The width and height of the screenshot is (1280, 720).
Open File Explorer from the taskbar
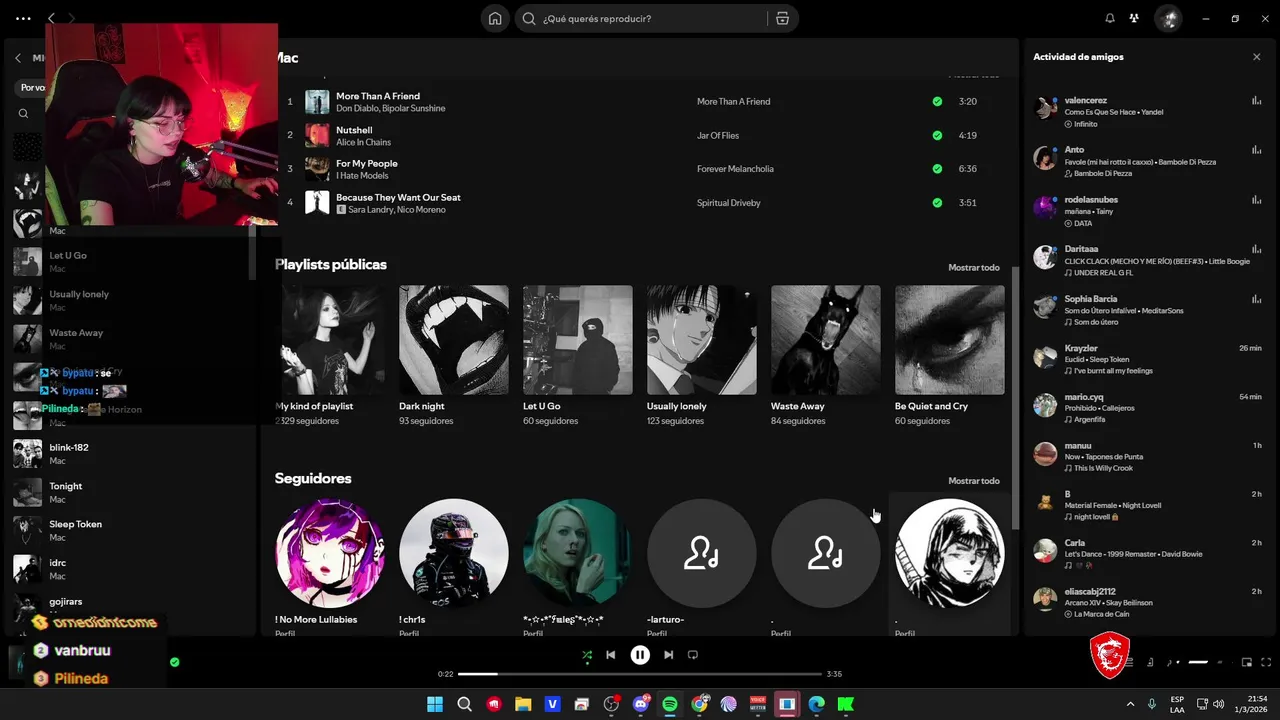pyautogui.click(x=523, y=704)
